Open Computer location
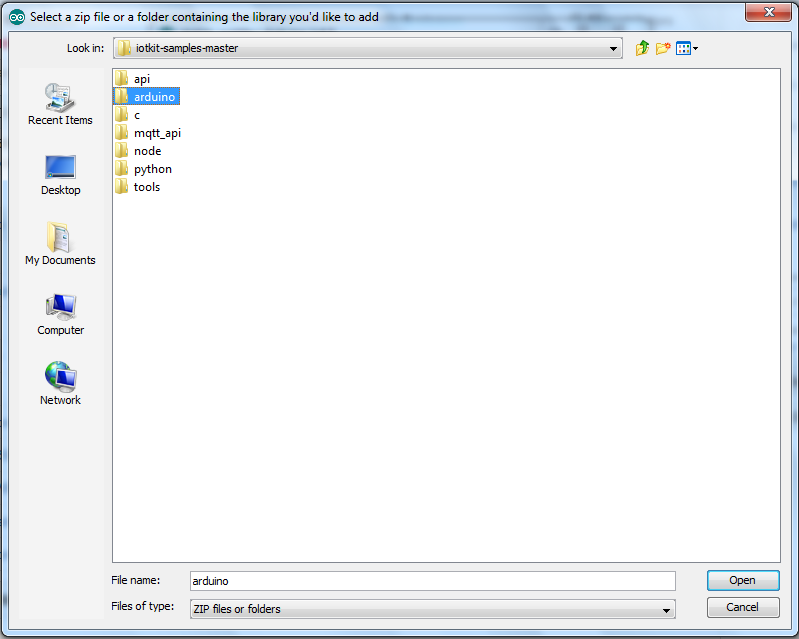Viewport: 799px width, 639px height. (x=60, y=314)
